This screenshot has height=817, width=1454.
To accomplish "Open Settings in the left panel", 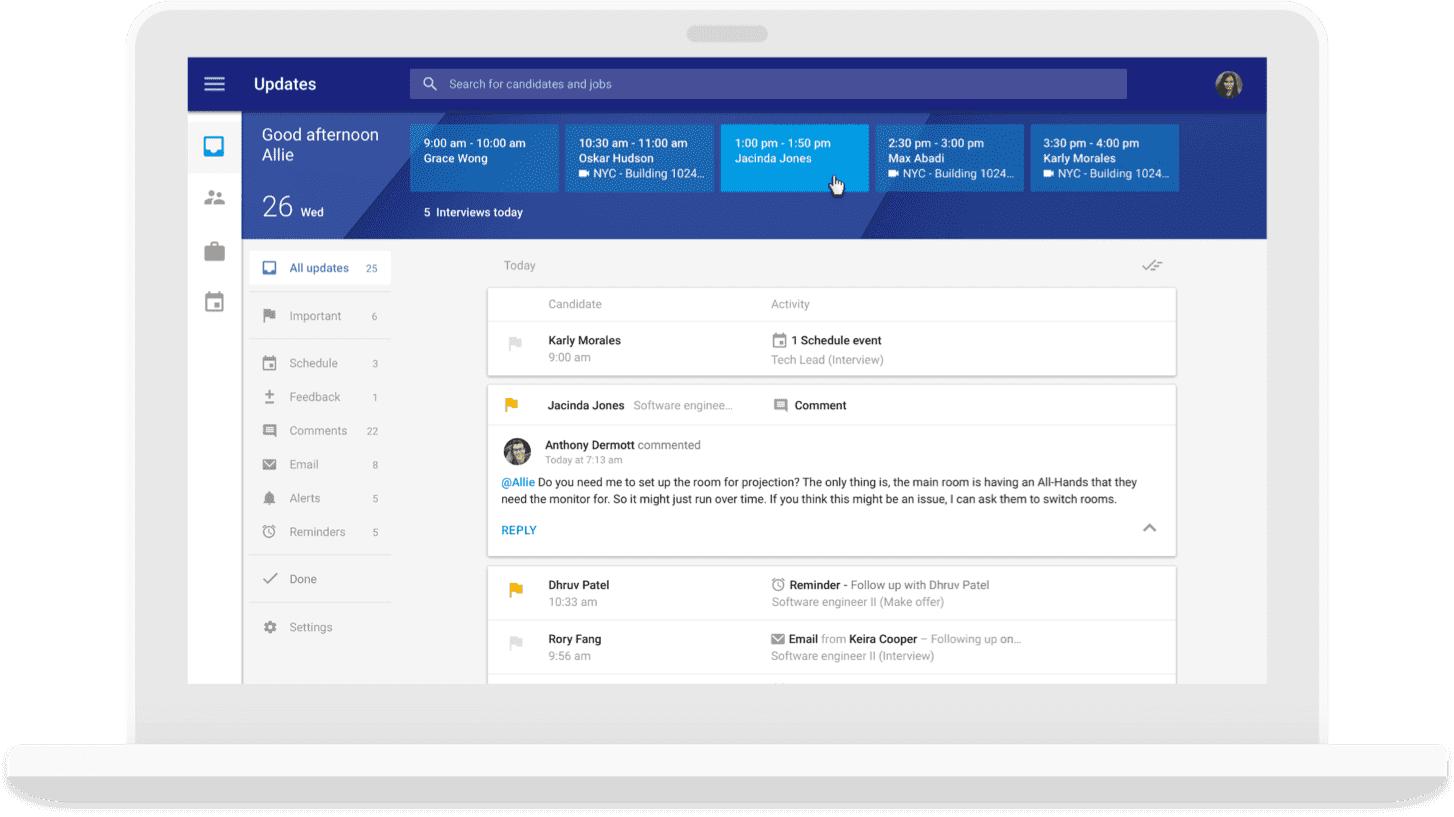I will pos(310,627).
